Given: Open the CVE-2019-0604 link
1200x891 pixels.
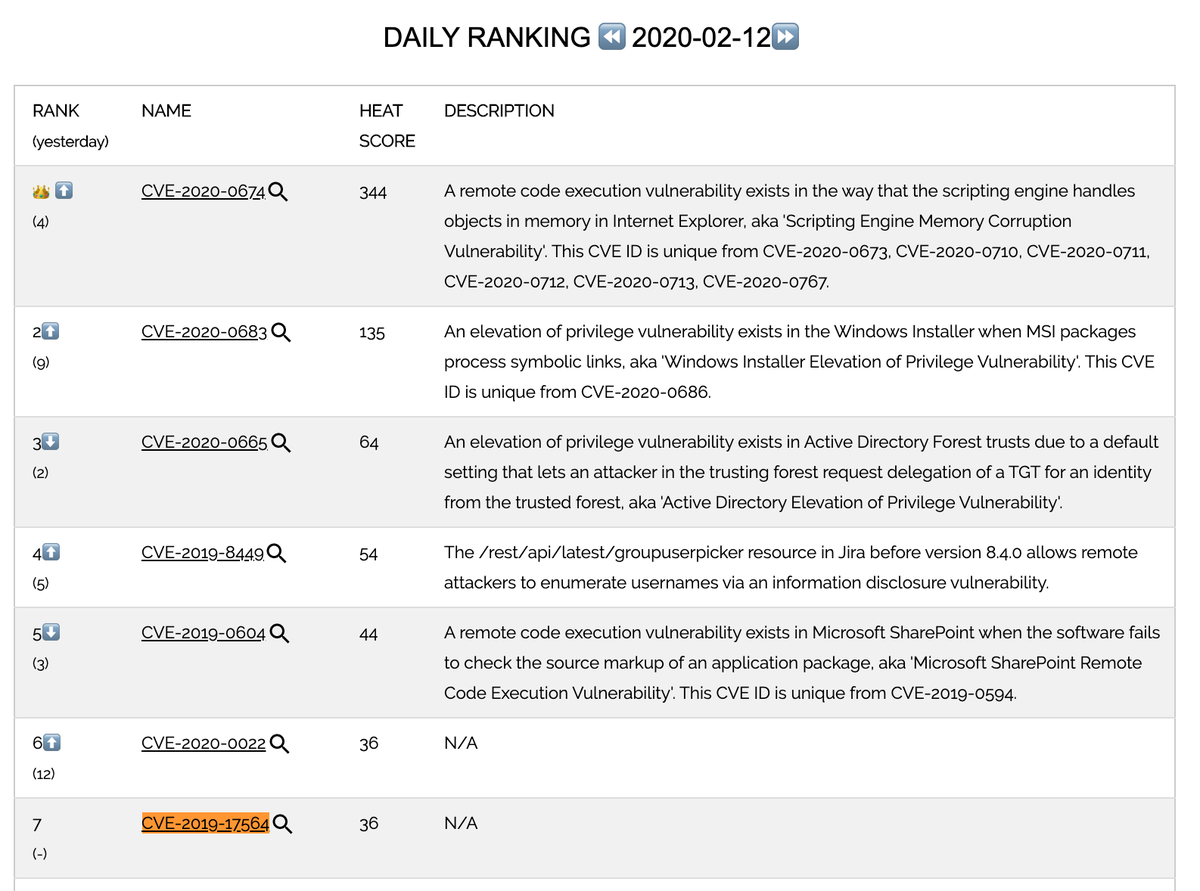Looking at the screenshot, I should pos(204,633).
